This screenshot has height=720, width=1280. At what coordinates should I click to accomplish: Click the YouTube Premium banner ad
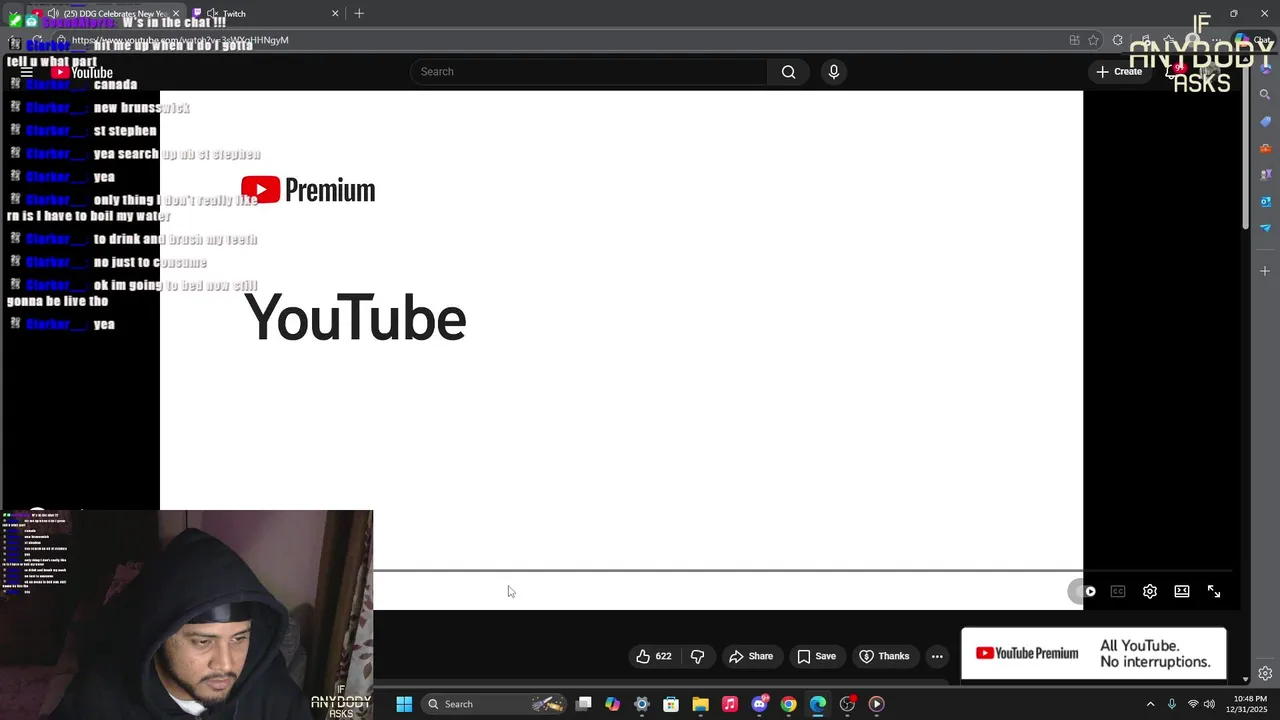(x=1094, y=654)
